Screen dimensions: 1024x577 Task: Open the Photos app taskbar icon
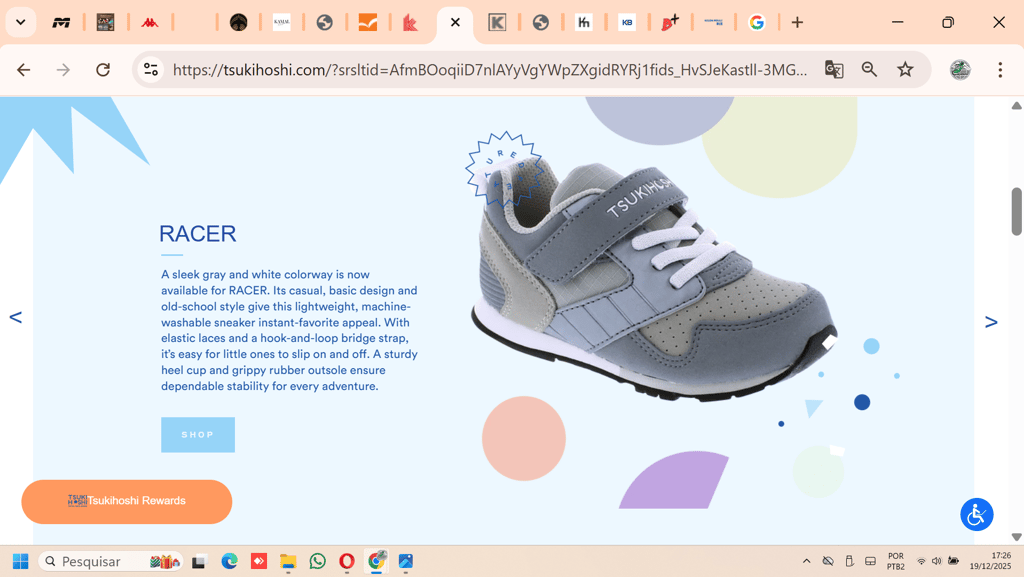(x=406, y=561)
